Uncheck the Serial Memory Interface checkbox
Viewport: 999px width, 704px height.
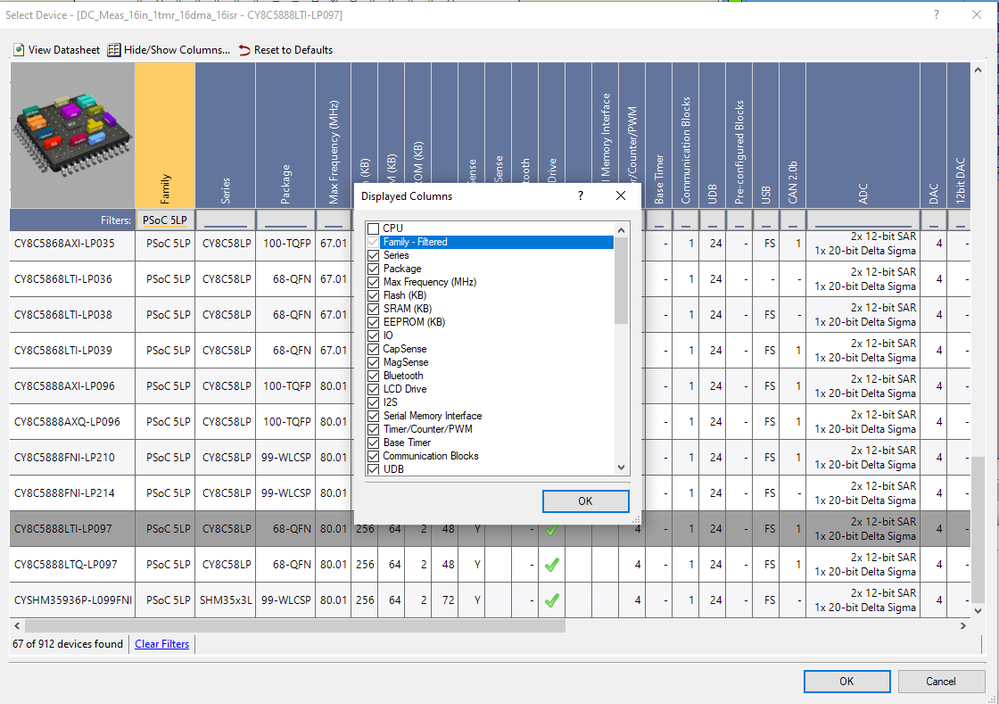[373, 416]
